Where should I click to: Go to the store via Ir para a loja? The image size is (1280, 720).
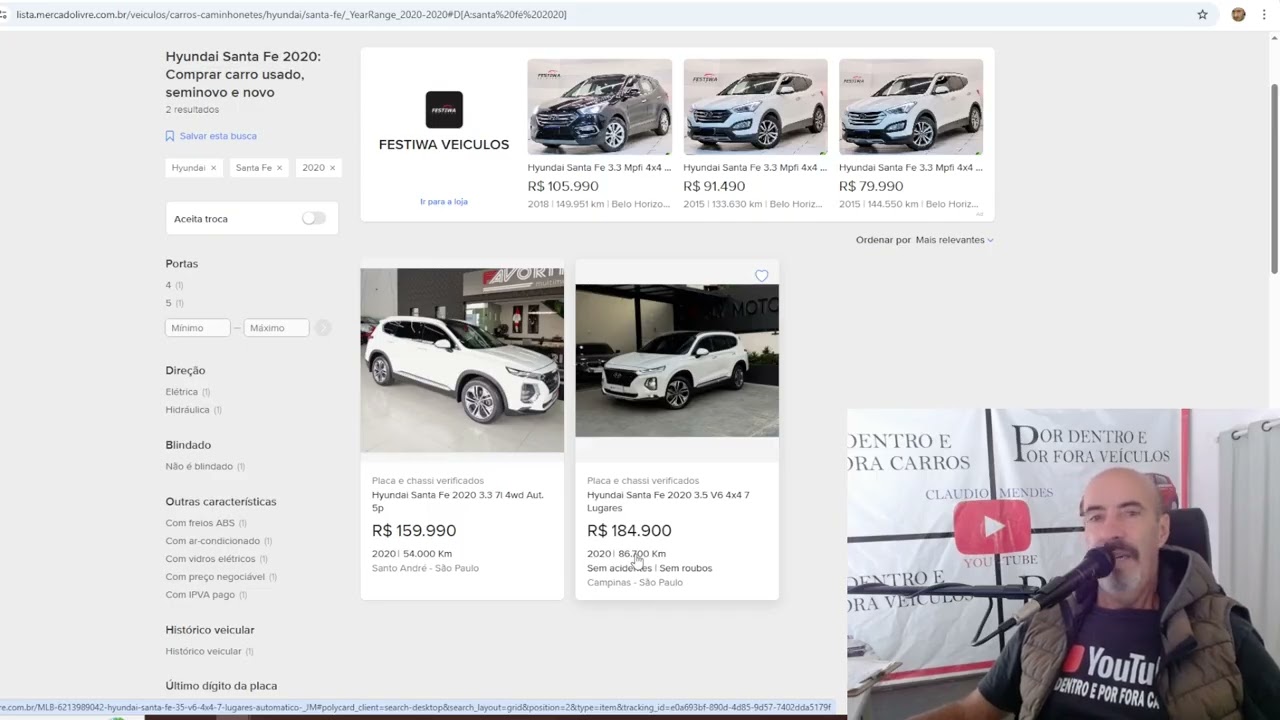click(x=444, y=202)
